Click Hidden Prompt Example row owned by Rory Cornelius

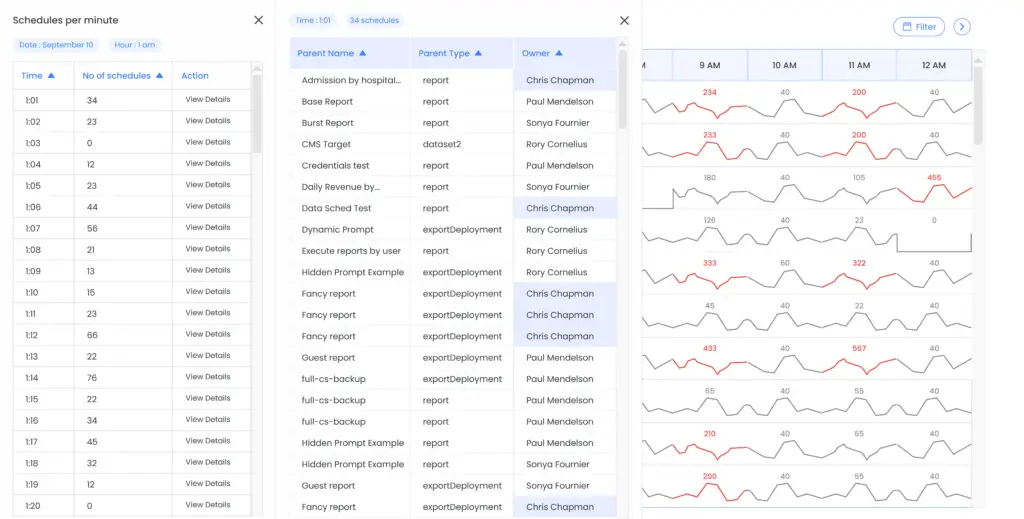pyautogui.click(x=453, y=272)
